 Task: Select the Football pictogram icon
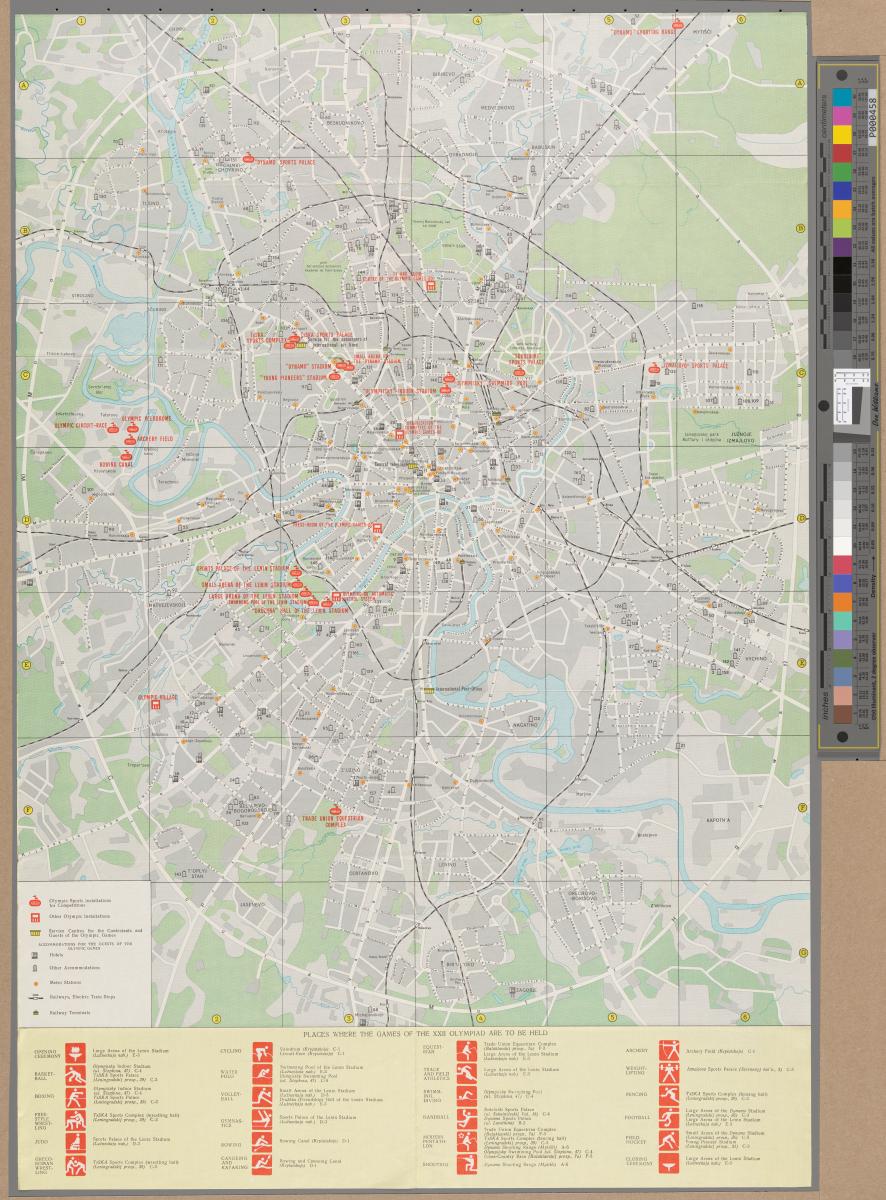tap(667, 1119)
